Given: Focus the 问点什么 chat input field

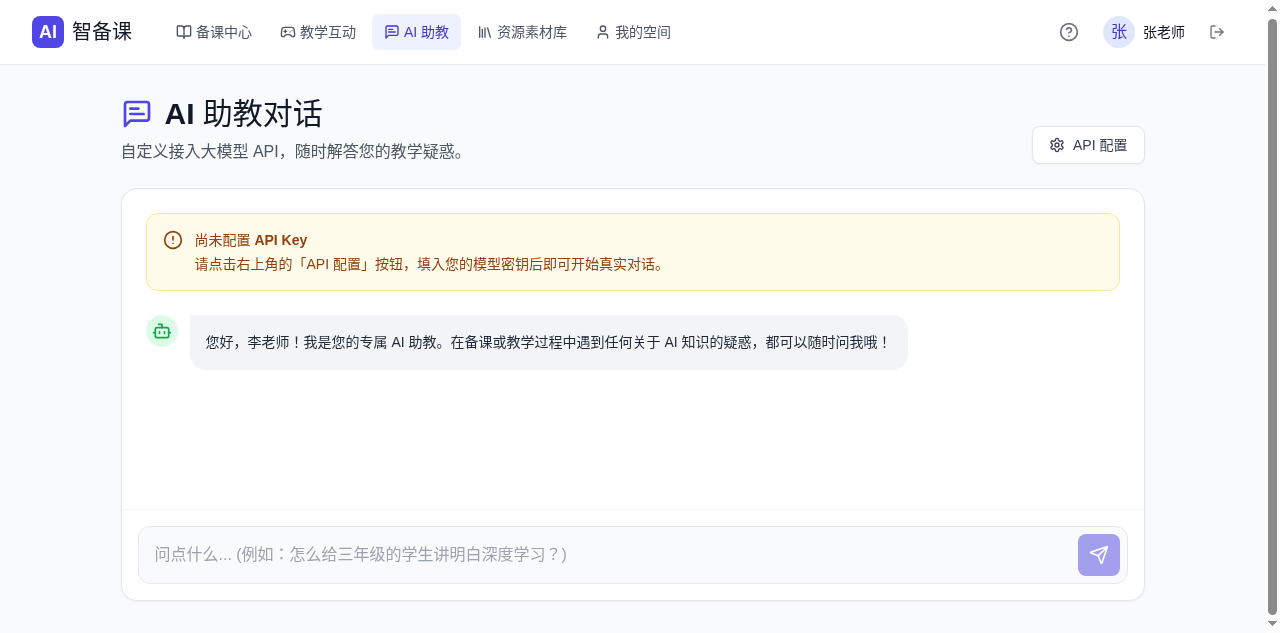Looking at the screenshot, I should [x=606, y=555].
